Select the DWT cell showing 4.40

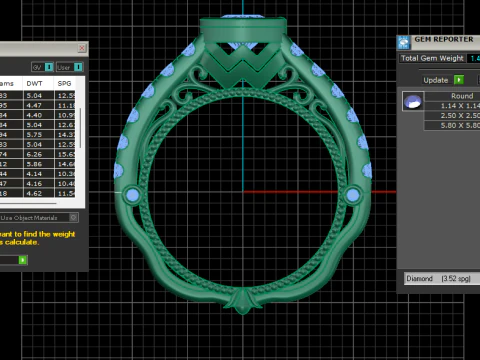[38, 115]
